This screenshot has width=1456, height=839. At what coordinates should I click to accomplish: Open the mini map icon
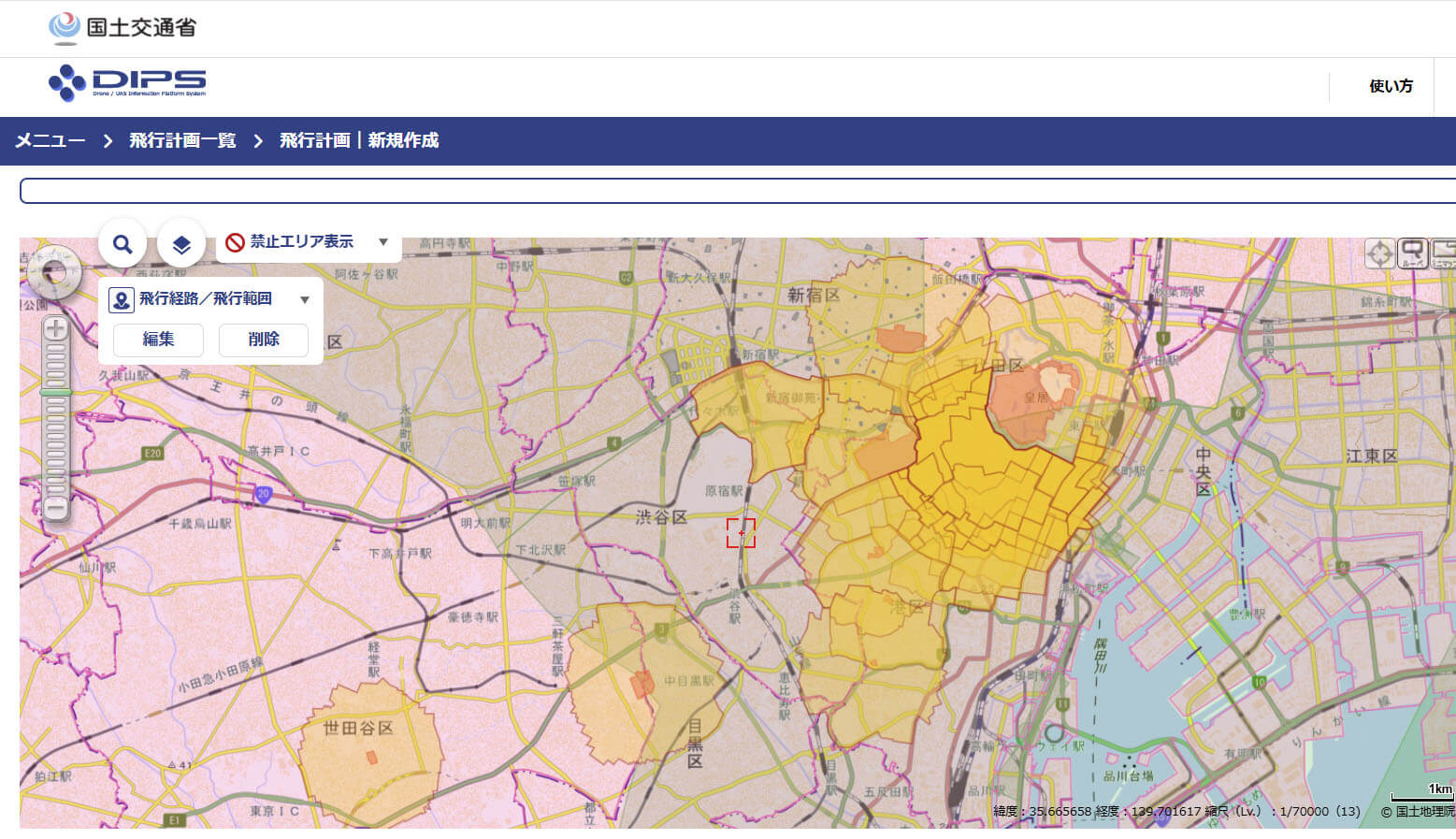click(1444, 253)
